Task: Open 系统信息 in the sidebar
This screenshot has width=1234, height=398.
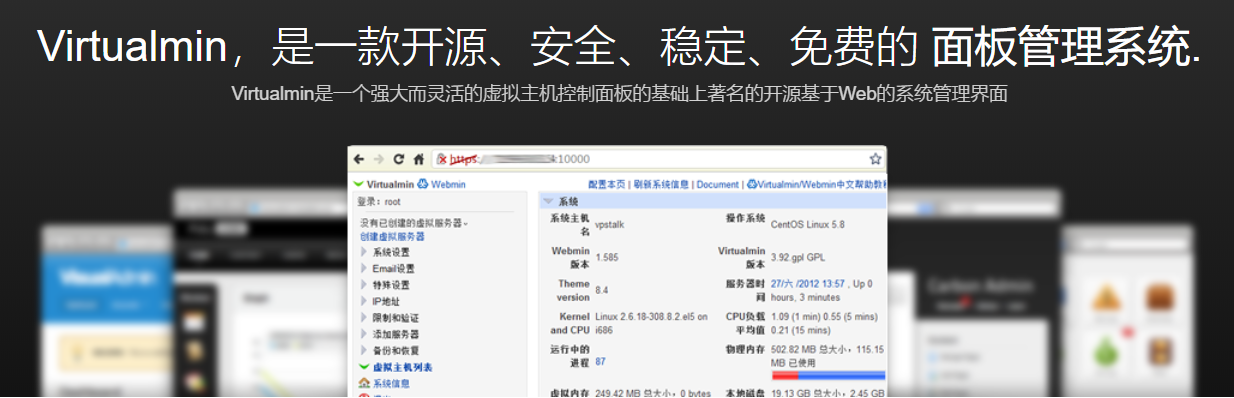Action: tap(384, 383)
